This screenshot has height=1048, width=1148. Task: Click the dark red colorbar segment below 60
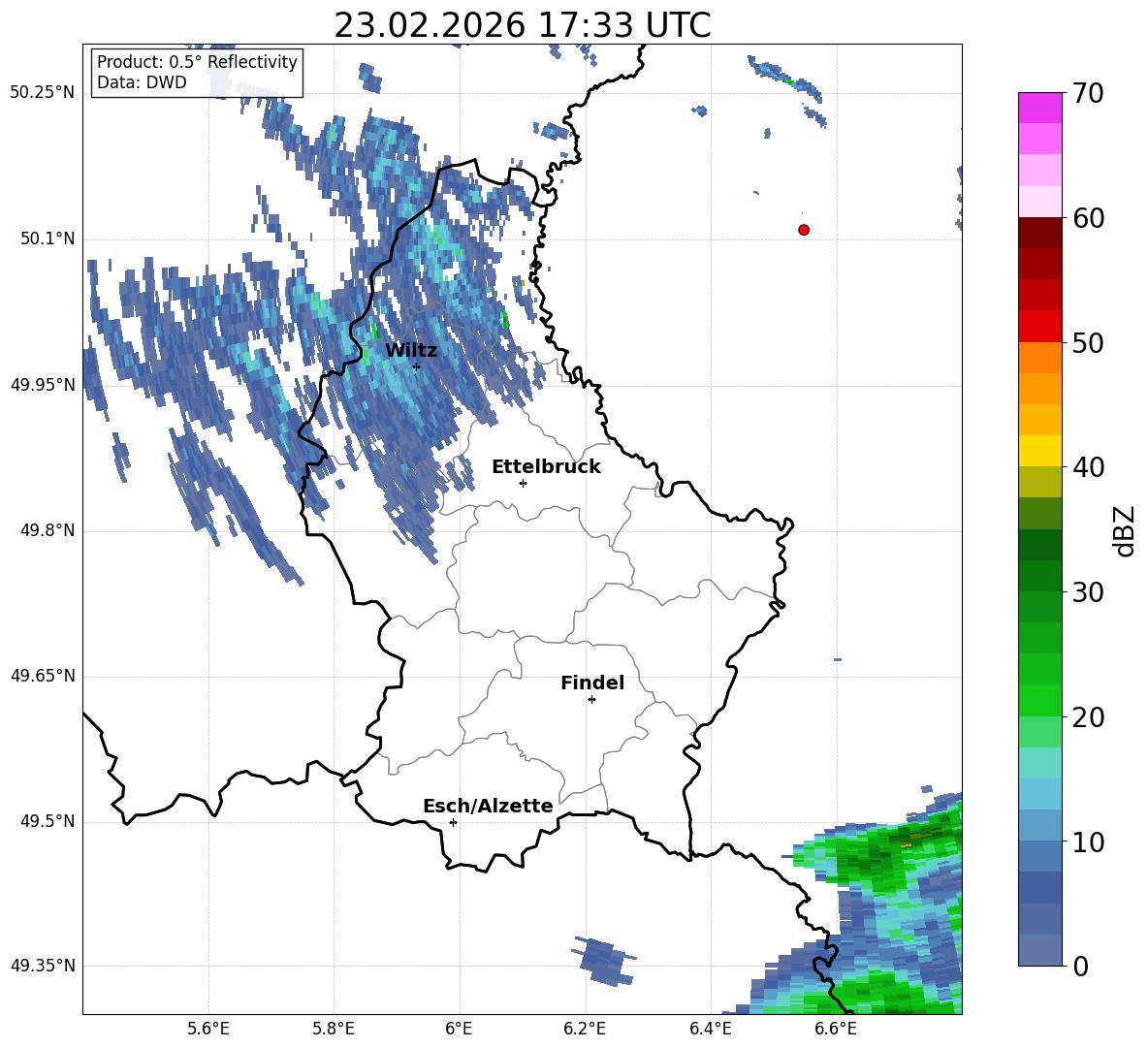[1039, 233]
